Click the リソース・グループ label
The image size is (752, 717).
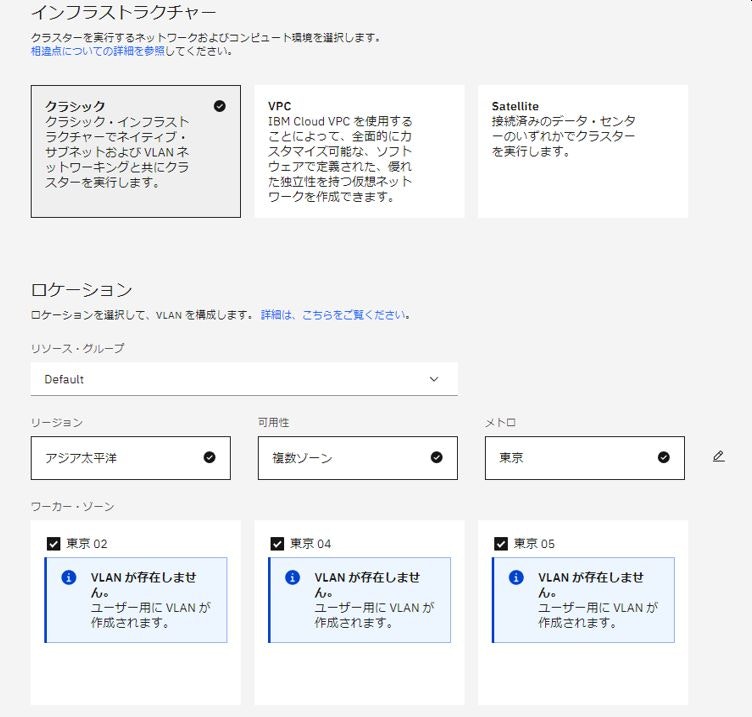coord(77,348)
